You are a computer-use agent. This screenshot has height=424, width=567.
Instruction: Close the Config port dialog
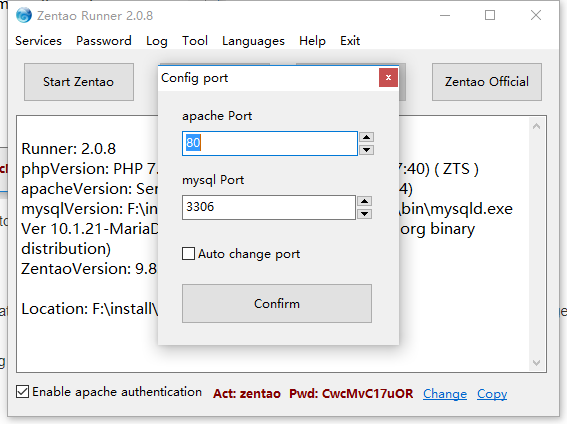(388, 77)
